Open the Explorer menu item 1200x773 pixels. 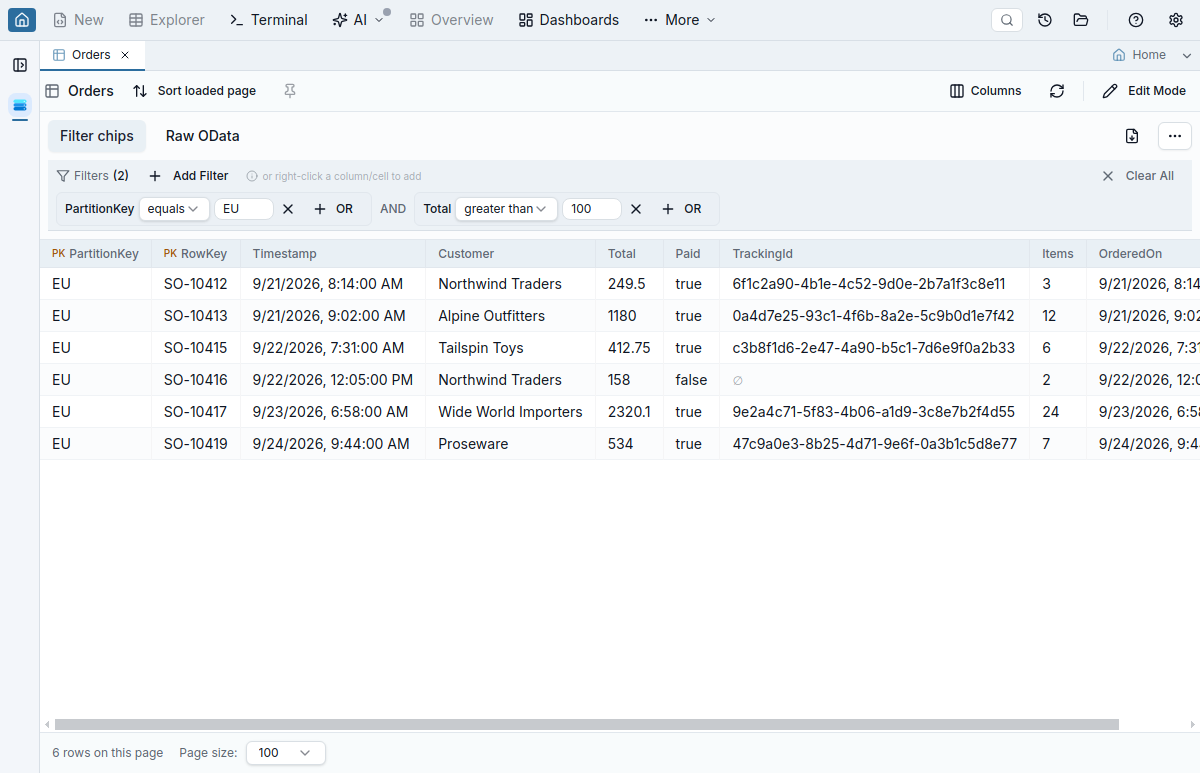pos(167,20)
